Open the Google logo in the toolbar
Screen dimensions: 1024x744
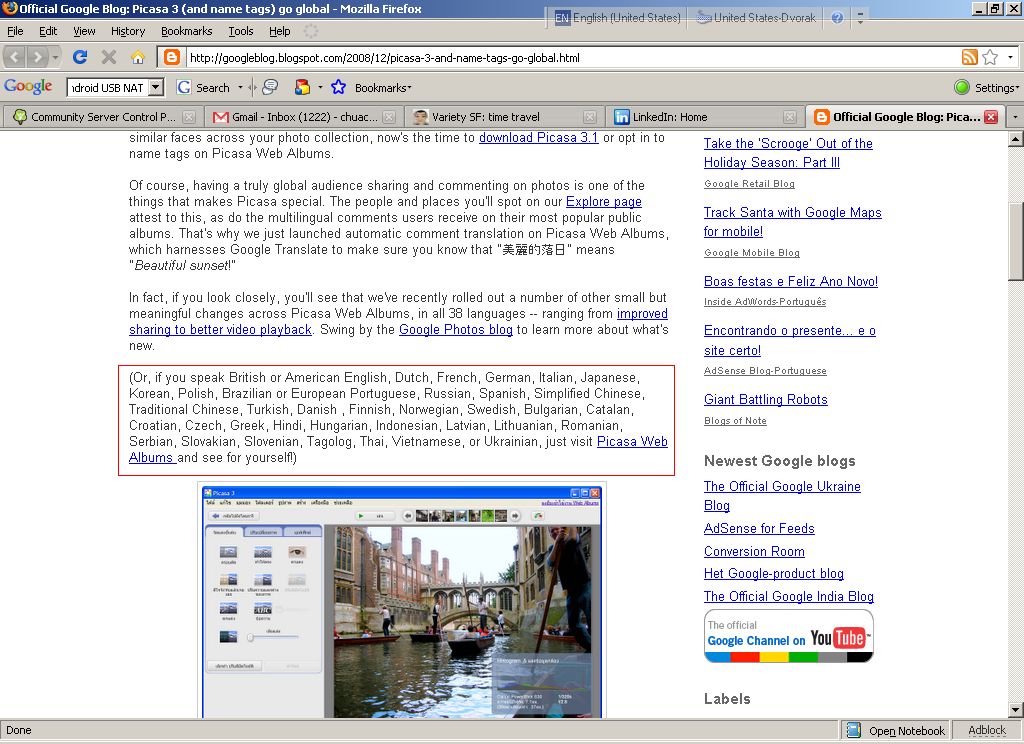click(x=28, y=87)
